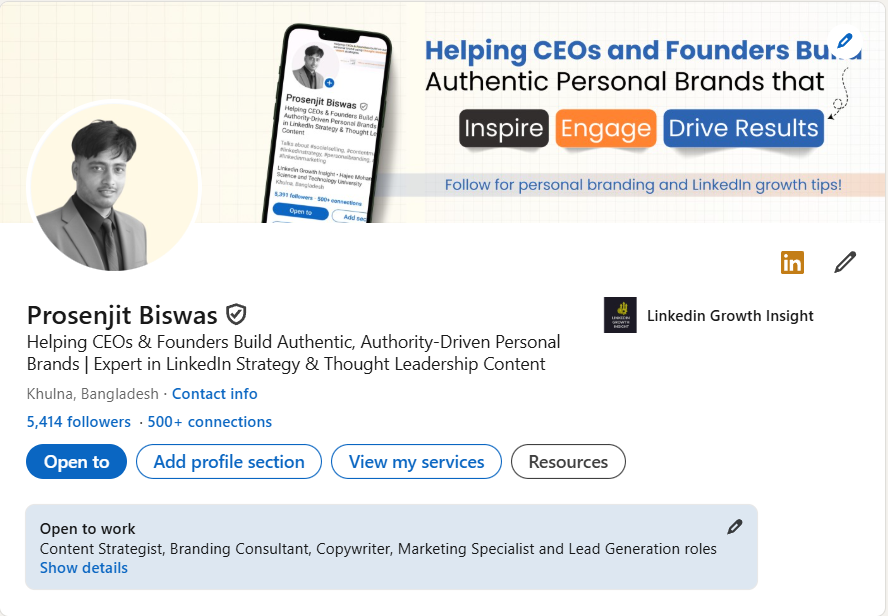Screen dimensions: 888x616
Task: Expand the 'Open to' options
Action: (76, 461)
